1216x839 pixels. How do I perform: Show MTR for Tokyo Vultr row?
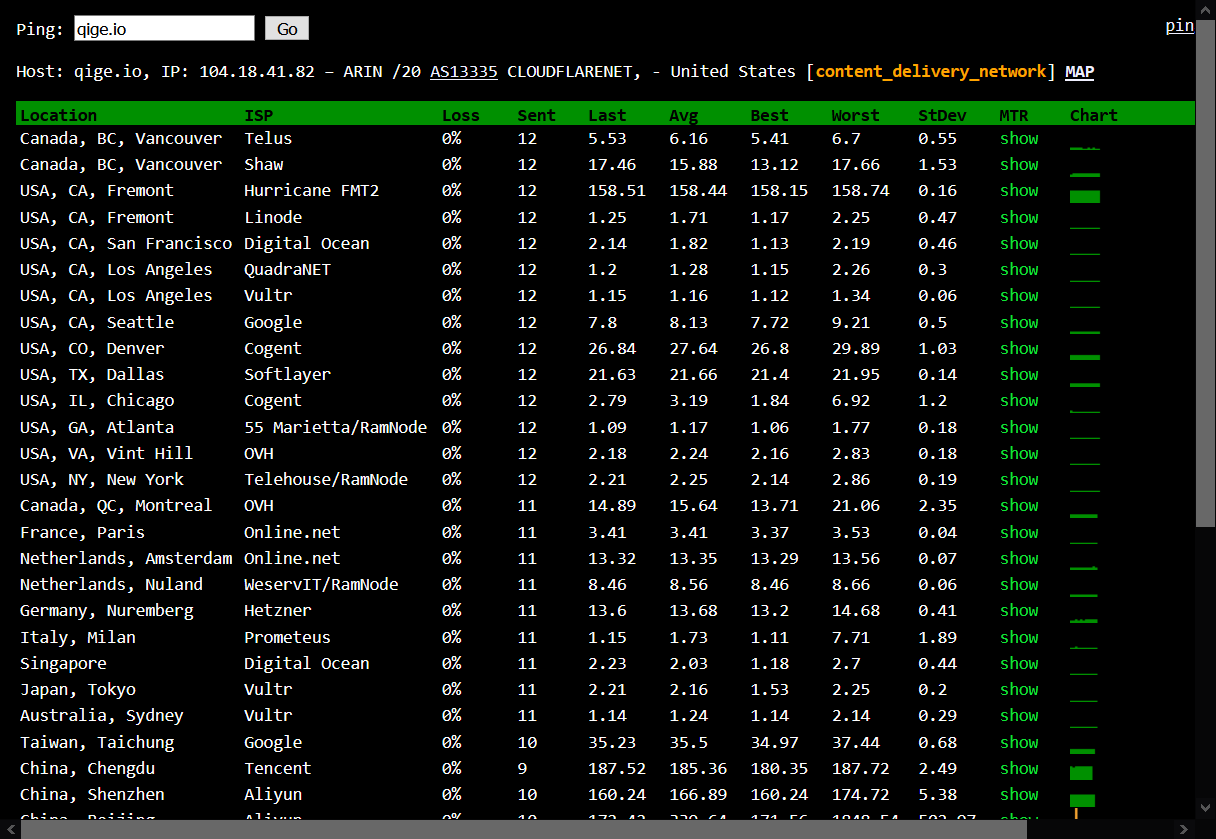tap(1019, 689)
